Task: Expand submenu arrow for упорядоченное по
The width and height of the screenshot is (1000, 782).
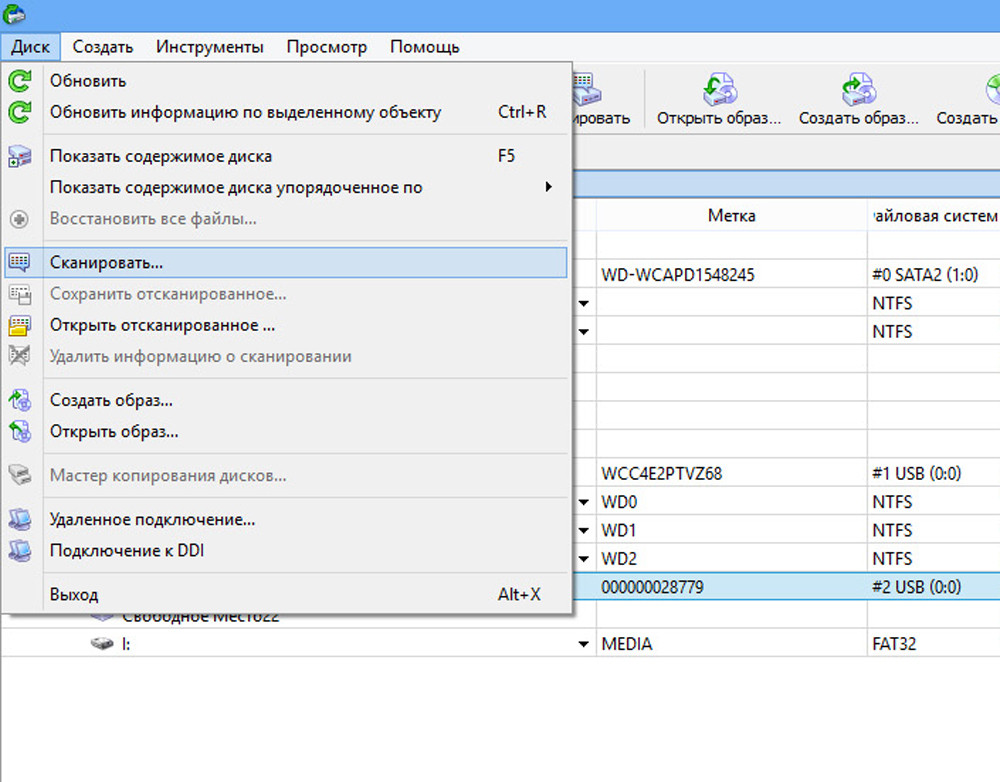Action: 548,187
